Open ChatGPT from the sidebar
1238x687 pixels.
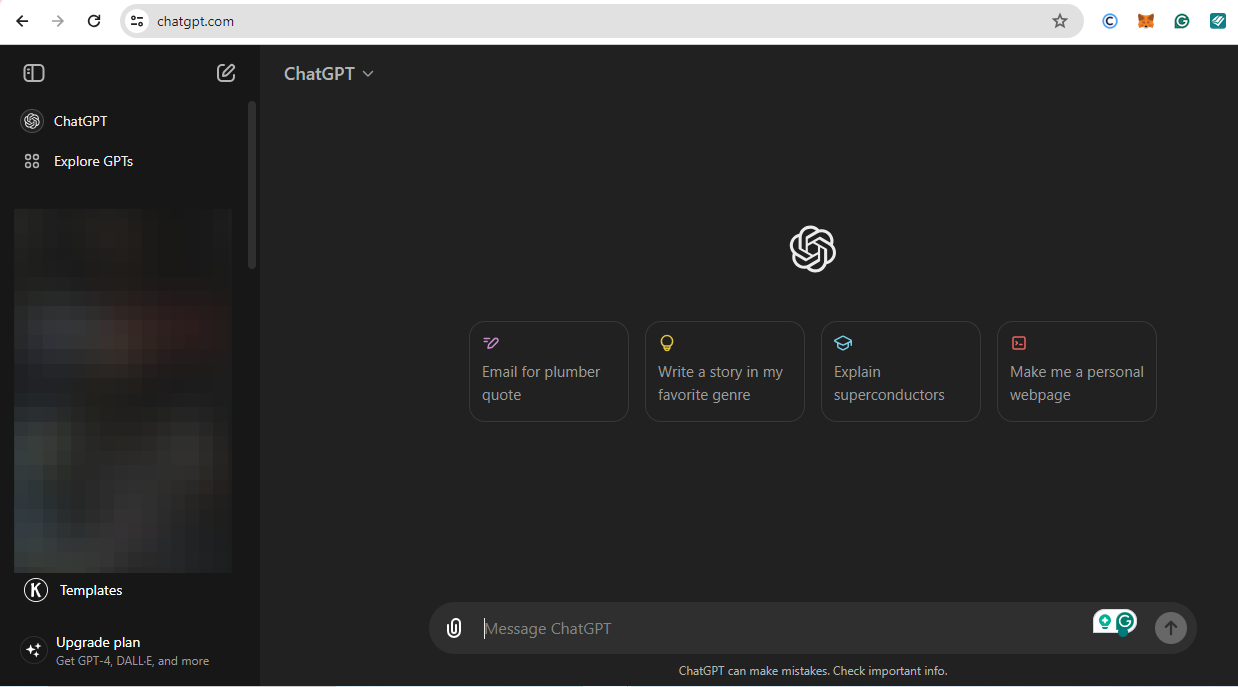tap(127, 121)
